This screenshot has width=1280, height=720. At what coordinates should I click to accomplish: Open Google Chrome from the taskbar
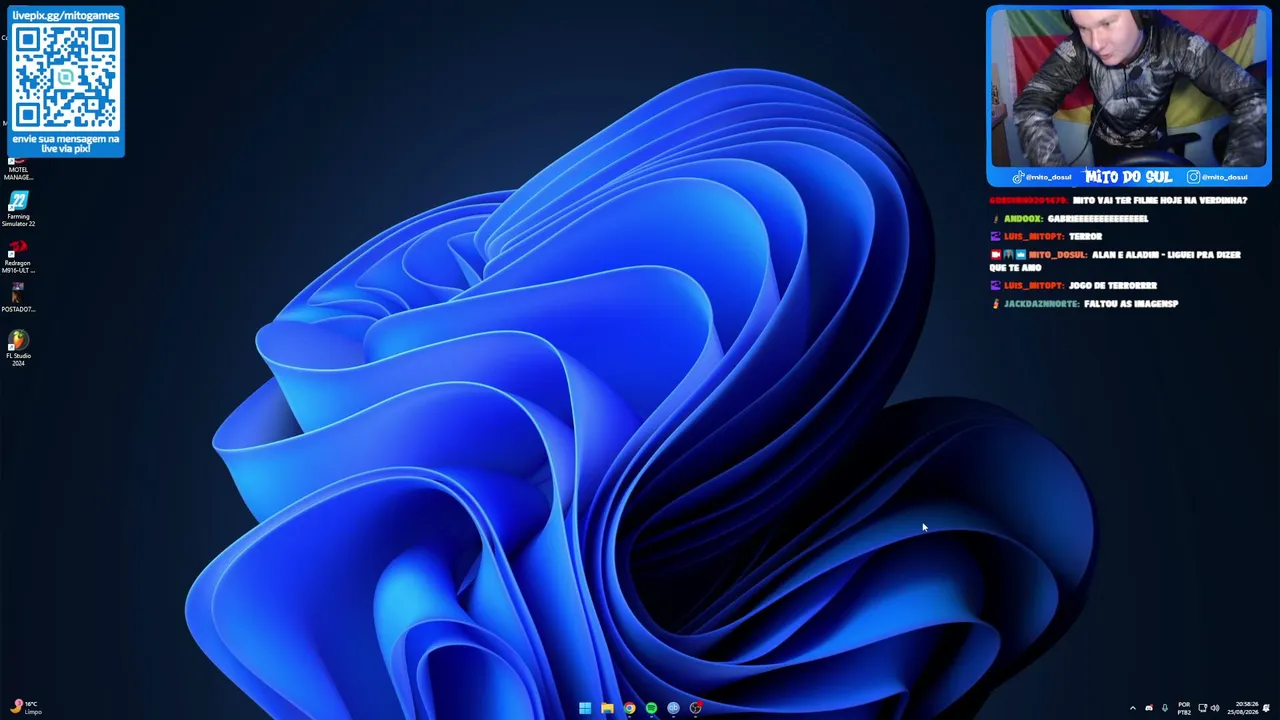629,708
